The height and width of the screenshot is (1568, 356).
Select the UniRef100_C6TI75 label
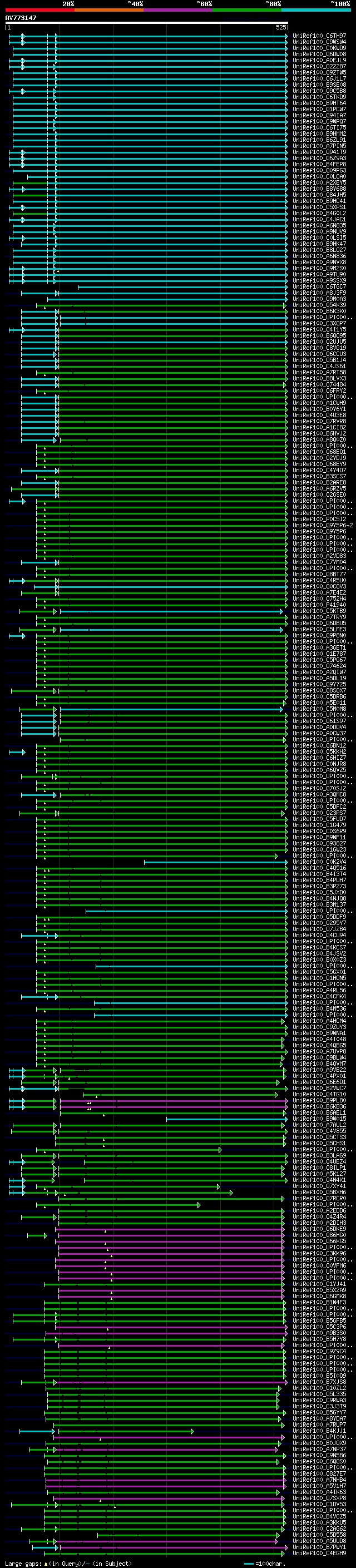(x=319, y=127)
